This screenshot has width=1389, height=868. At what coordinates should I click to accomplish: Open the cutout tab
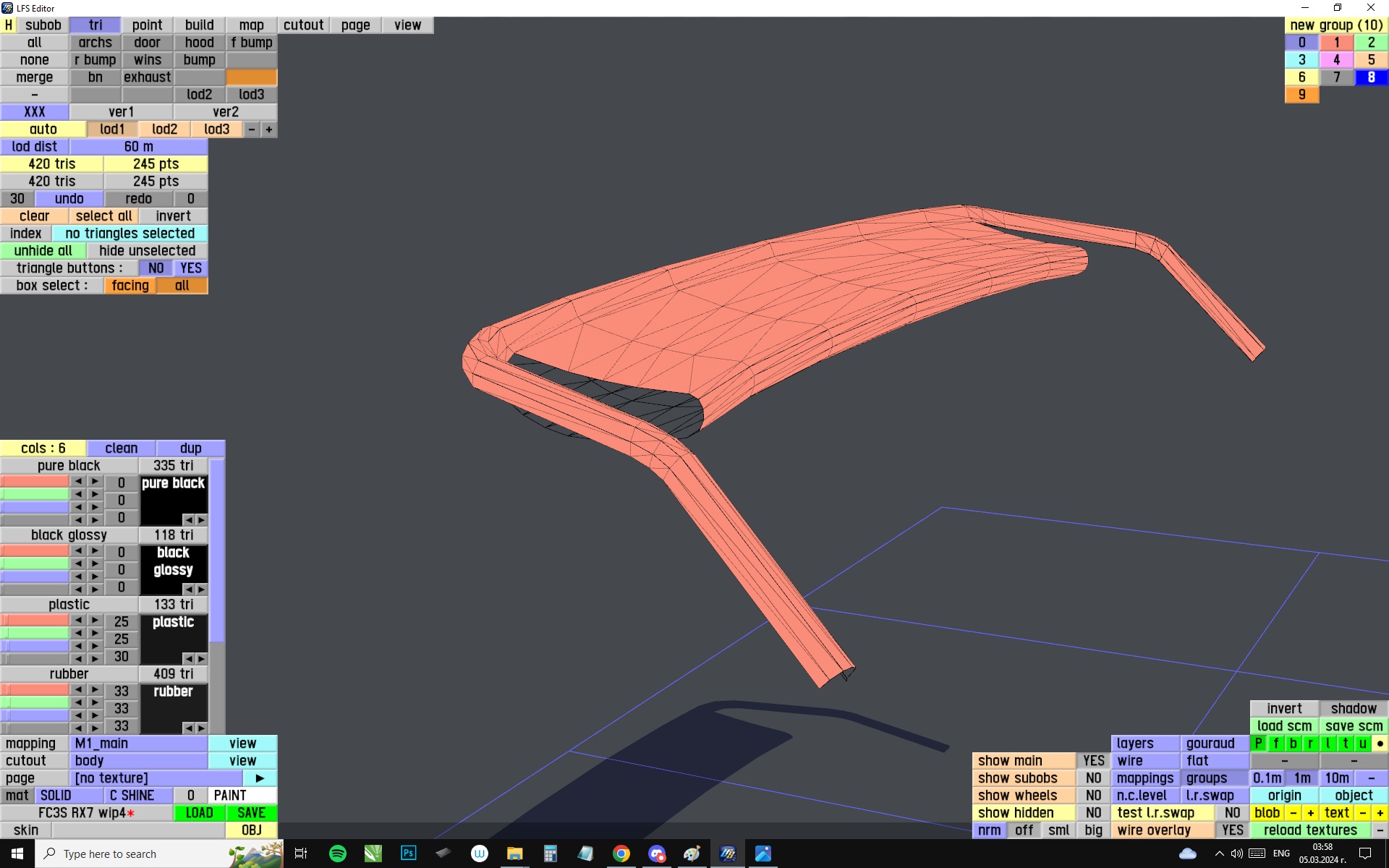coord(303,25)
